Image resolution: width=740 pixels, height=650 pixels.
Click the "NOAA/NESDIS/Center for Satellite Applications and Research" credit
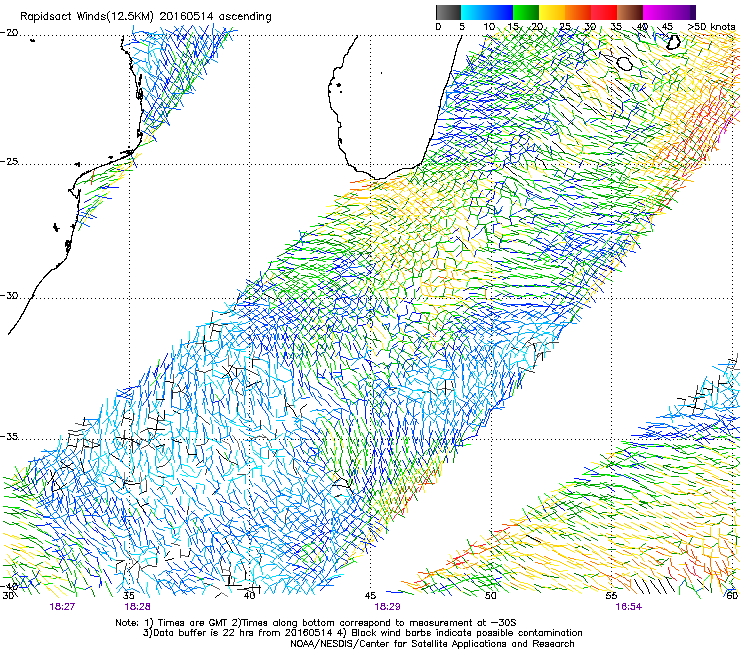[x=432, y=644]
